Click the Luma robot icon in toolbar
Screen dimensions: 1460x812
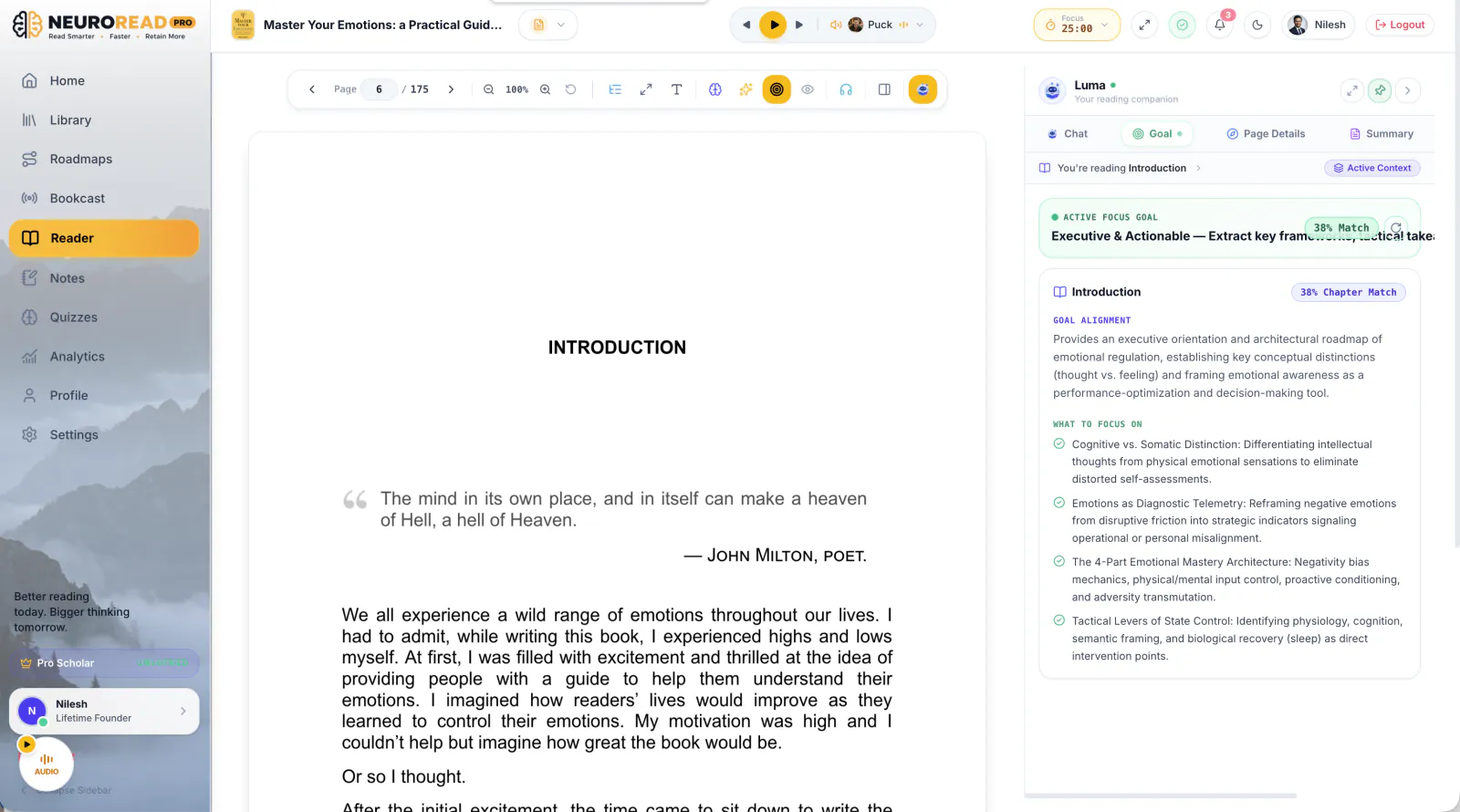[x=923, y=89]
